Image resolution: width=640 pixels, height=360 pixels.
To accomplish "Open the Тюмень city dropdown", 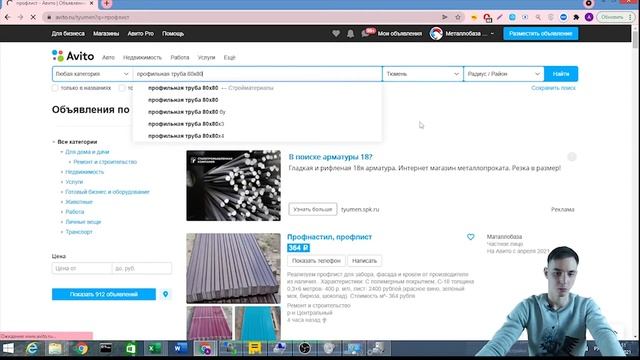I will pos(422,74).
